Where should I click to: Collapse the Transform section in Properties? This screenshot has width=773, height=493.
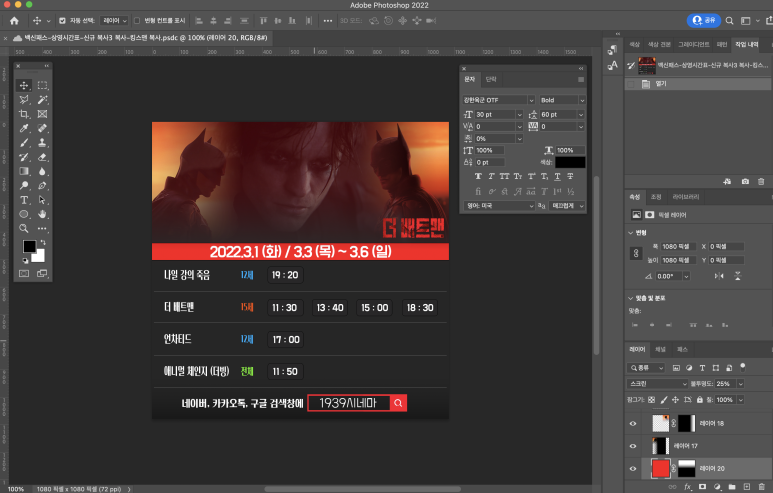[631, 233]
